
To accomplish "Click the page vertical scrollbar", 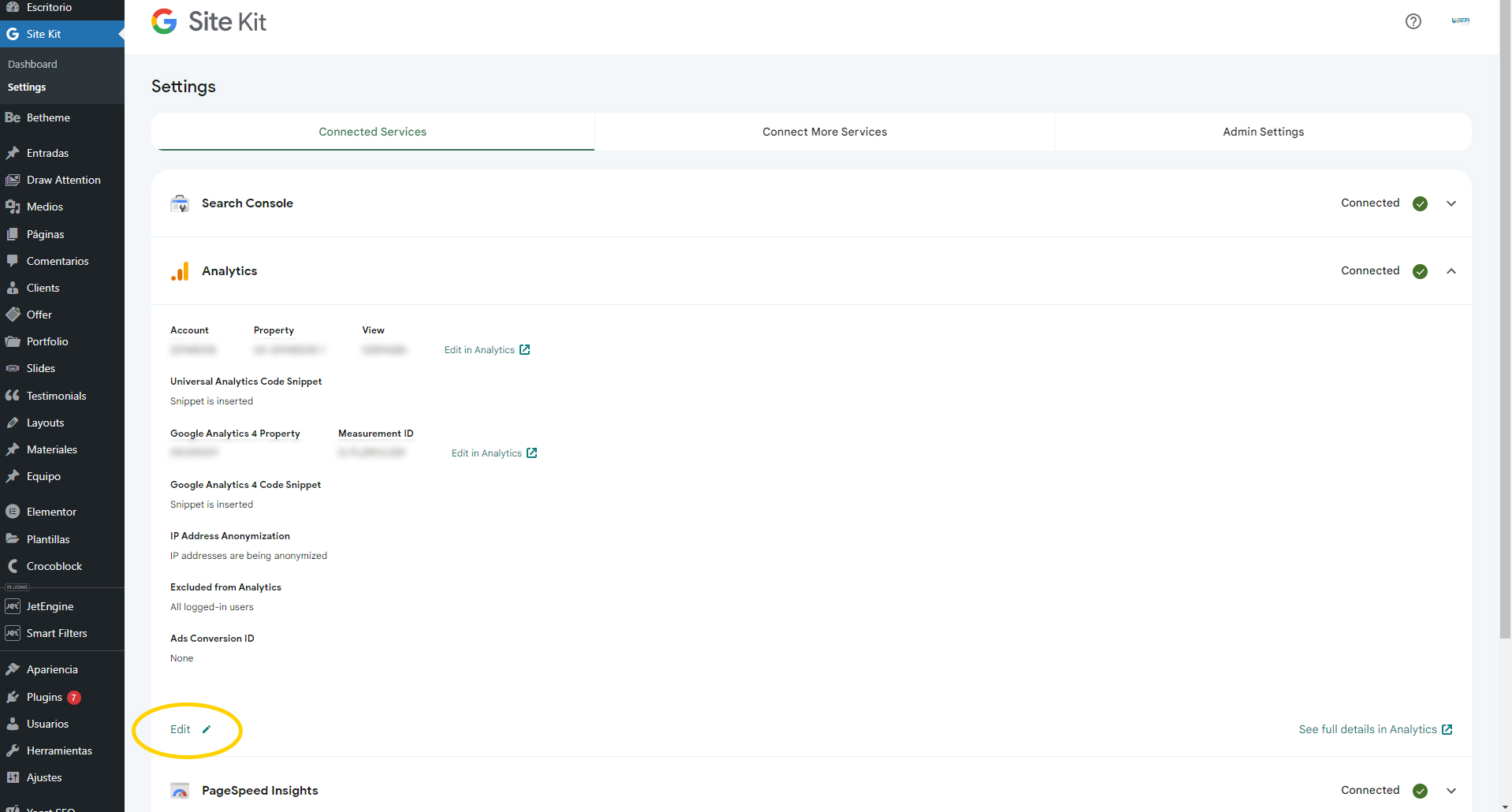I will tap(1505, 319).
